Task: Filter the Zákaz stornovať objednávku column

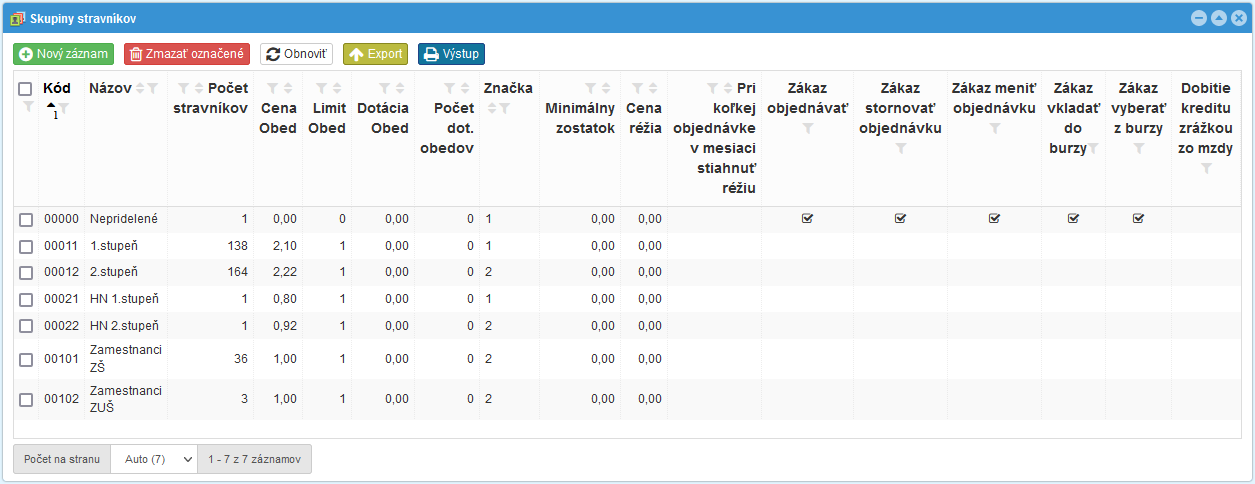Action: click(x=901, y=148)
